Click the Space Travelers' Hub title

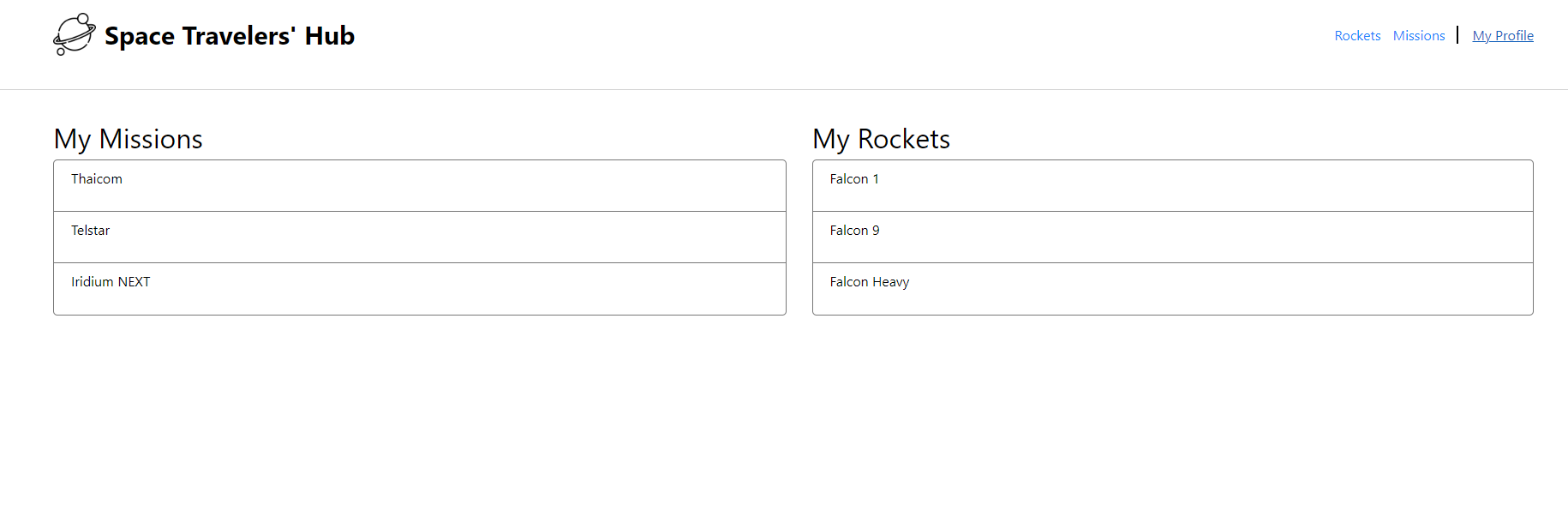pyautogui.click(x=229, y=35)
